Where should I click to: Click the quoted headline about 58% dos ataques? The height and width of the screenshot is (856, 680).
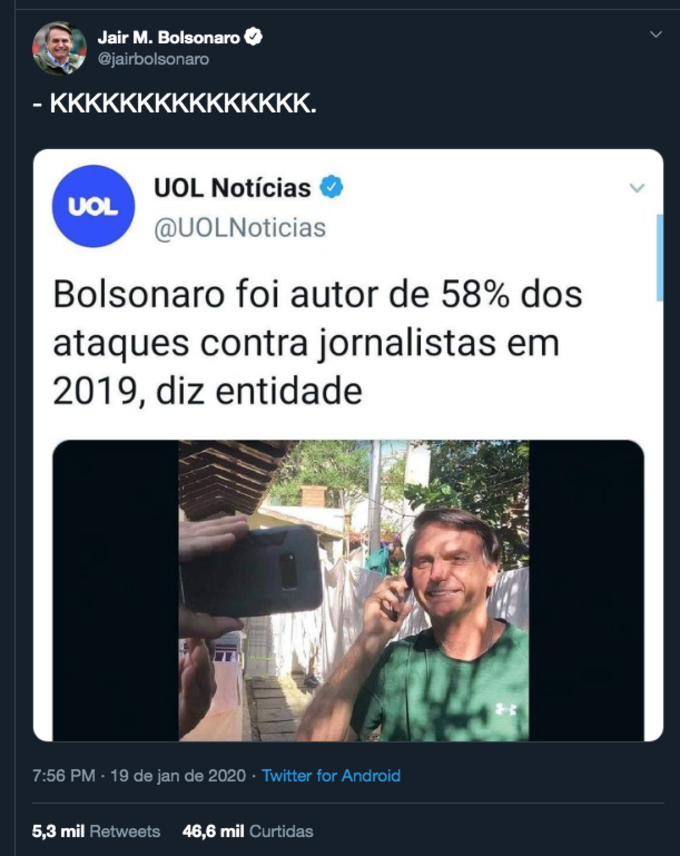318,343
